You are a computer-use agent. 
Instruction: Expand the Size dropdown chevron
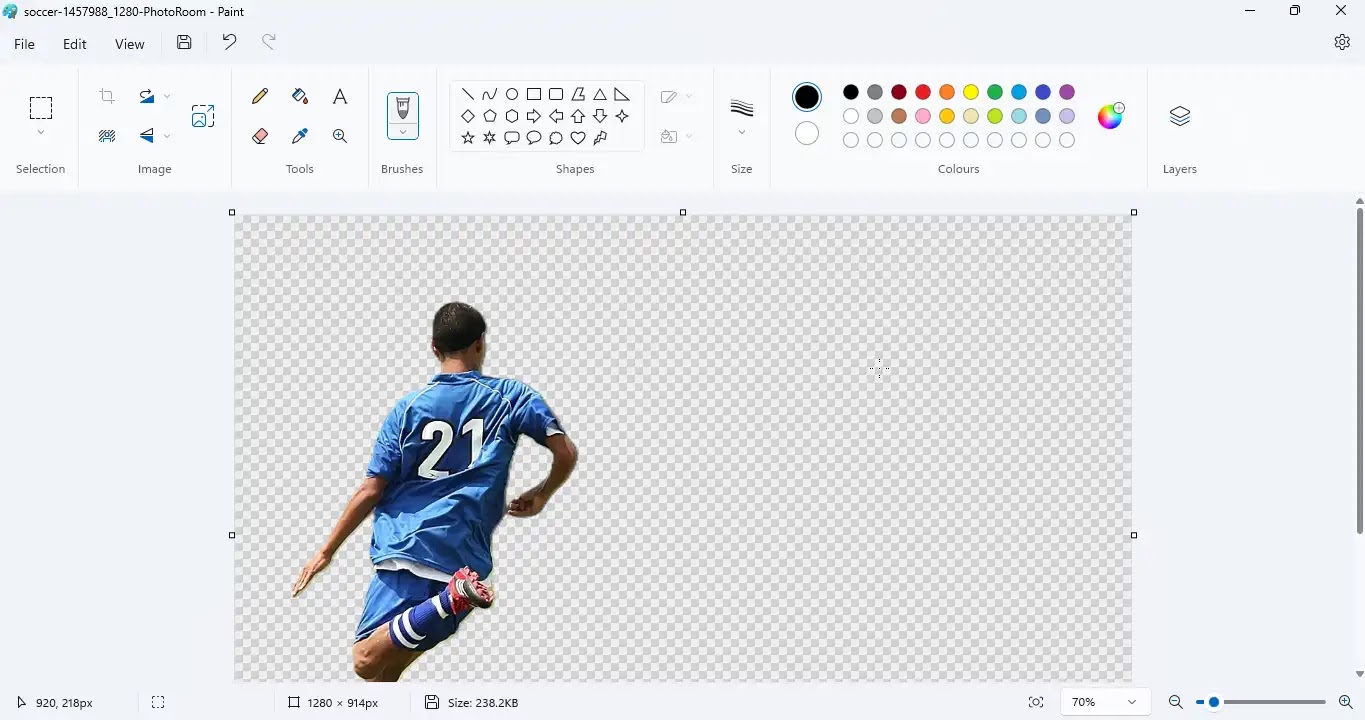tap(742, 133)
